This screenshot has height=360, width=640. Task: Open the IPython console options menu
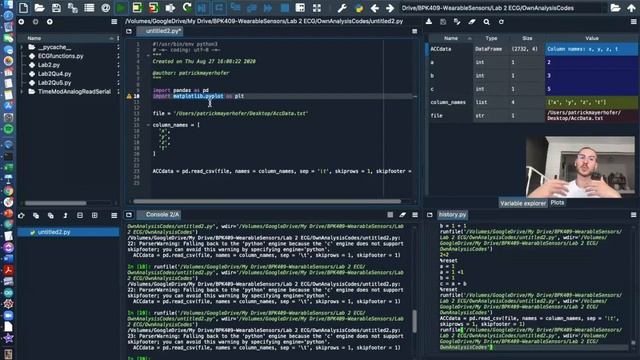pyautogui.click(x=415, y=215)
